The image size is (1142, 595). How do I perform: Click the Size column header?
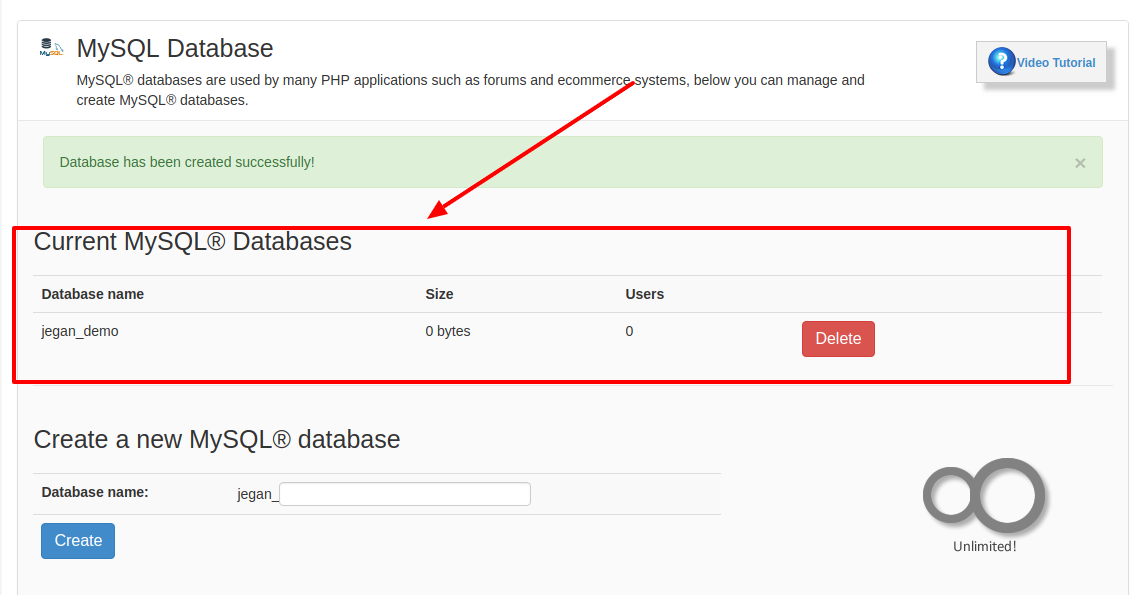tap(439, 294)
